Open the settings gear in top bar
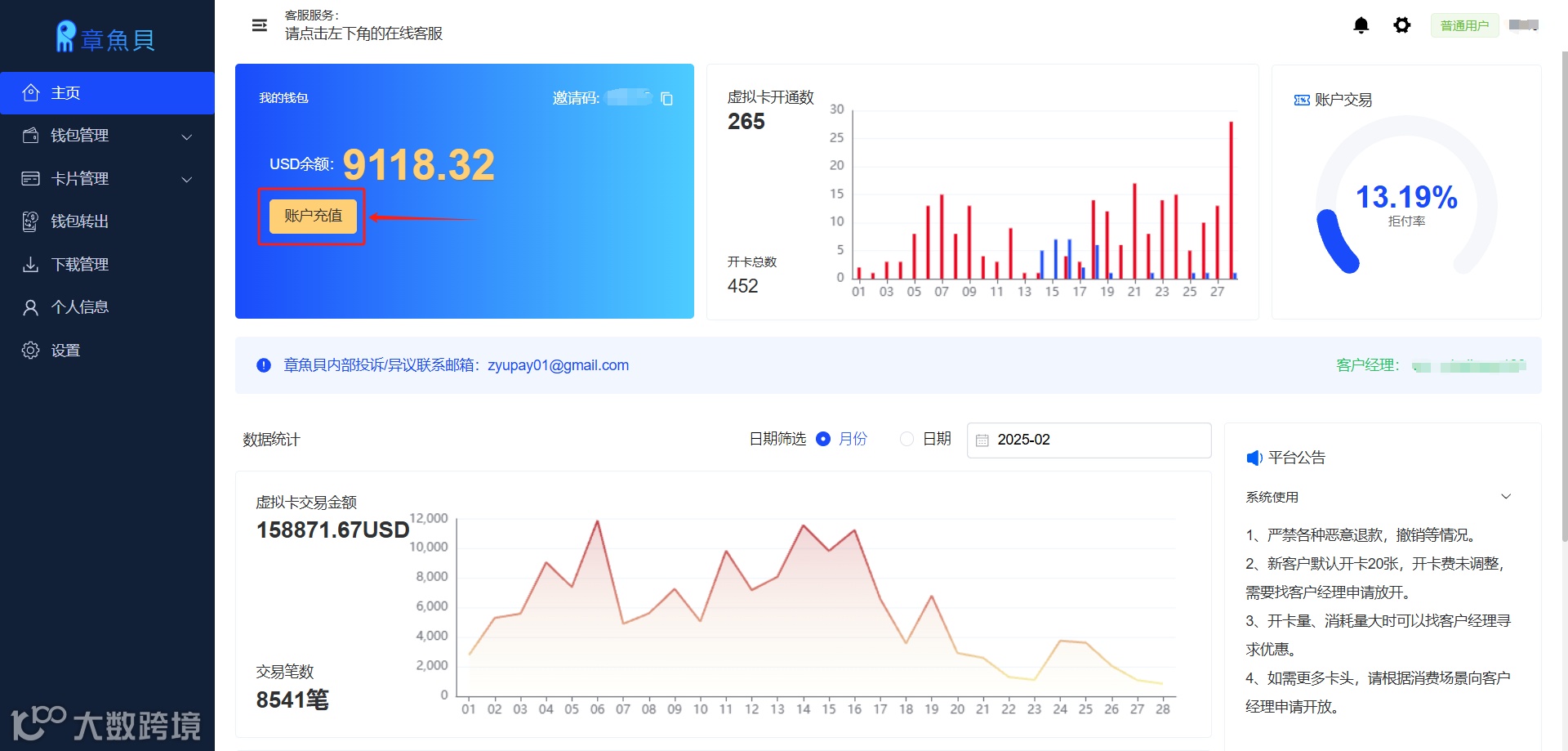The image size is (1568, 751). pyautogui.click(x=1402, y=25)
